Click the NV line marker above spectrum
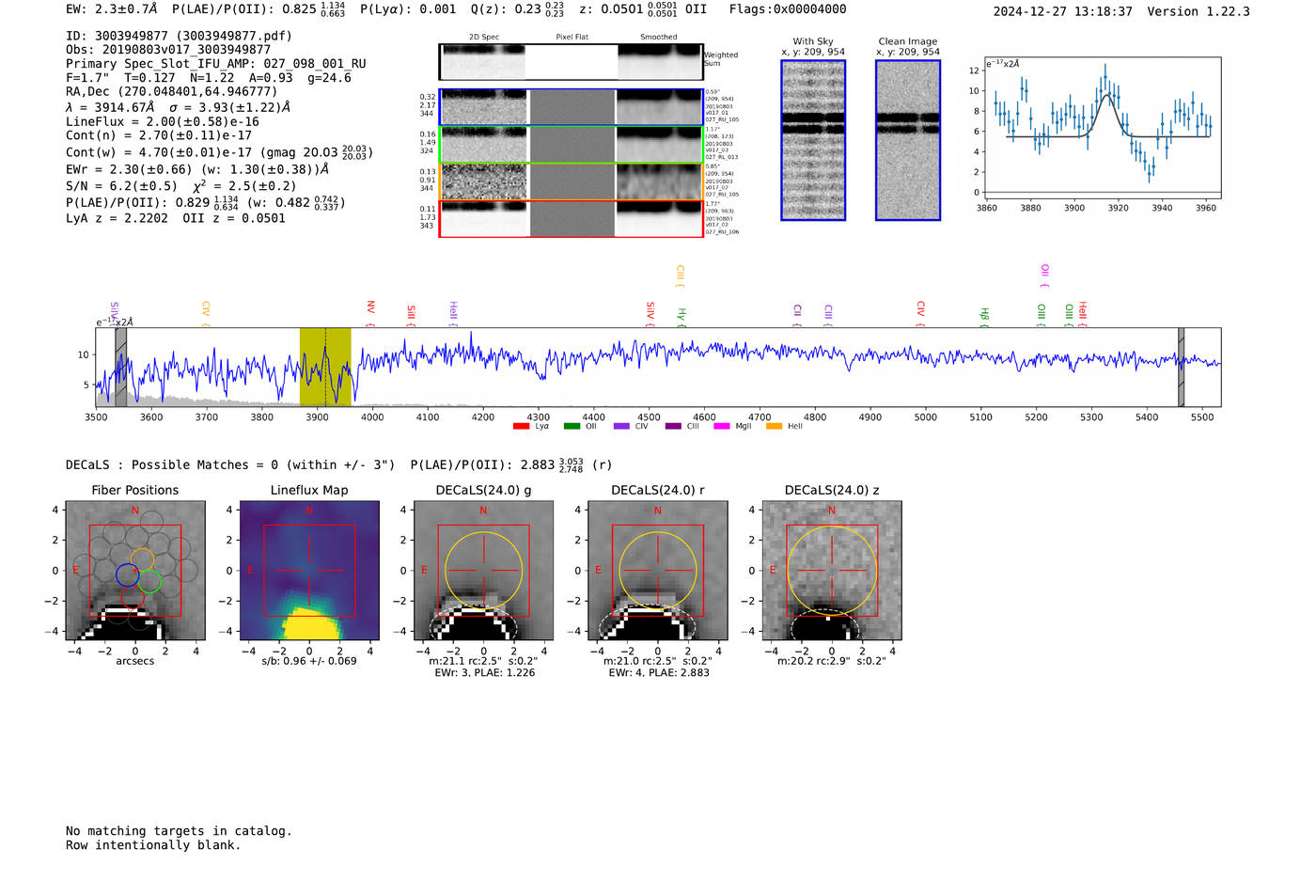The width and height of the screenshot is (1316, 896). [x=371, y=313]
